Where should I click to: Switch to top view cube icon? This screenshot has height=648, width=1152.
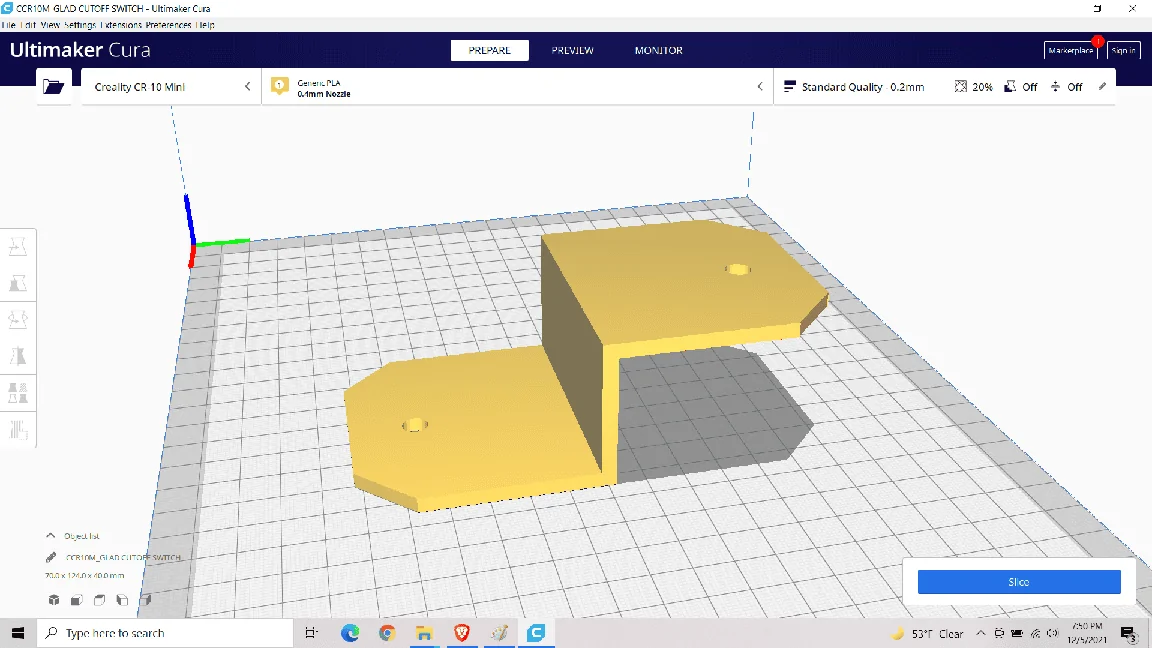pos(99,600)
